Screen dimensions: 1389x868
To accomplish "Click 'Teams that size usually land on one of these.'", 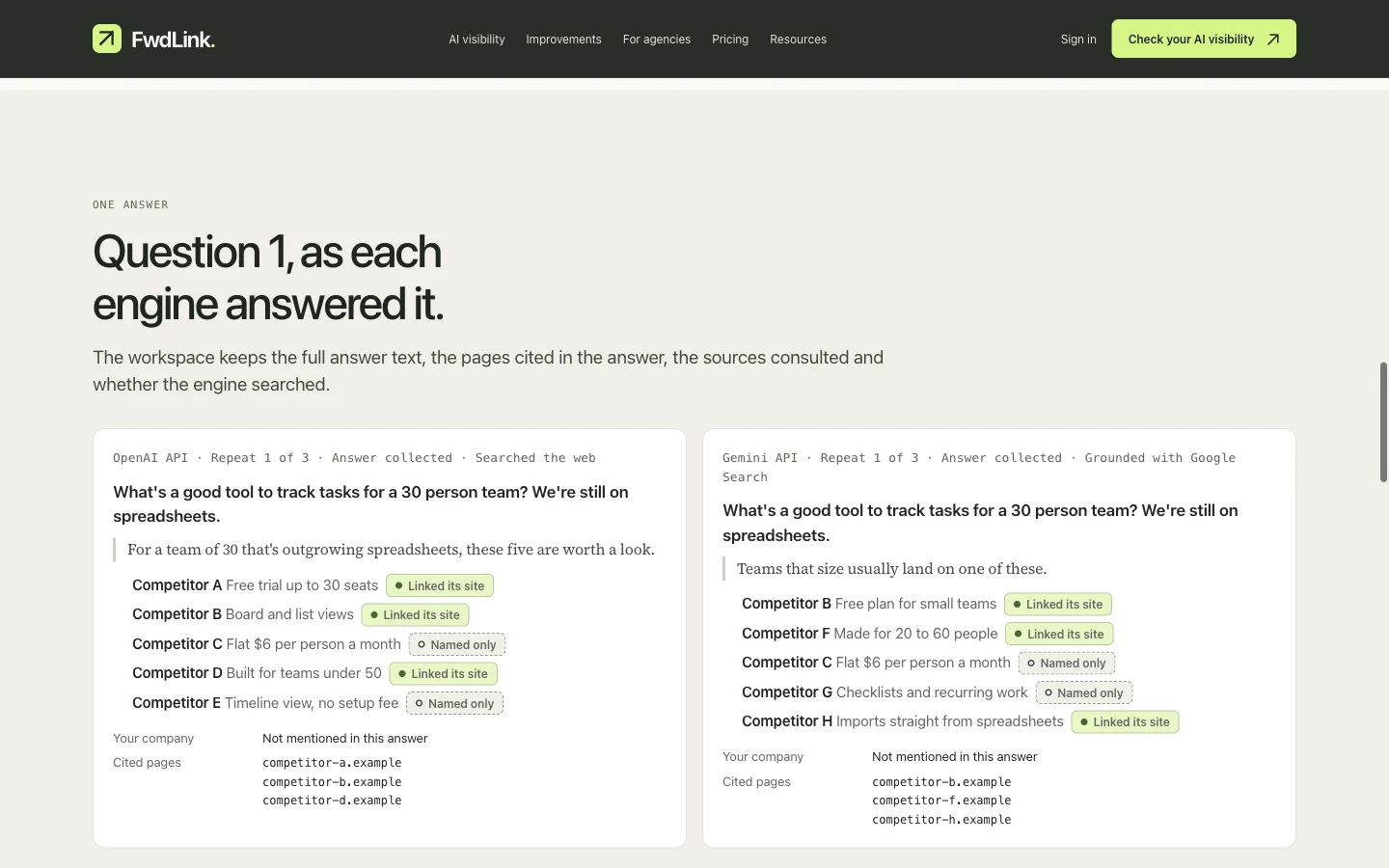I will (891, 569).
